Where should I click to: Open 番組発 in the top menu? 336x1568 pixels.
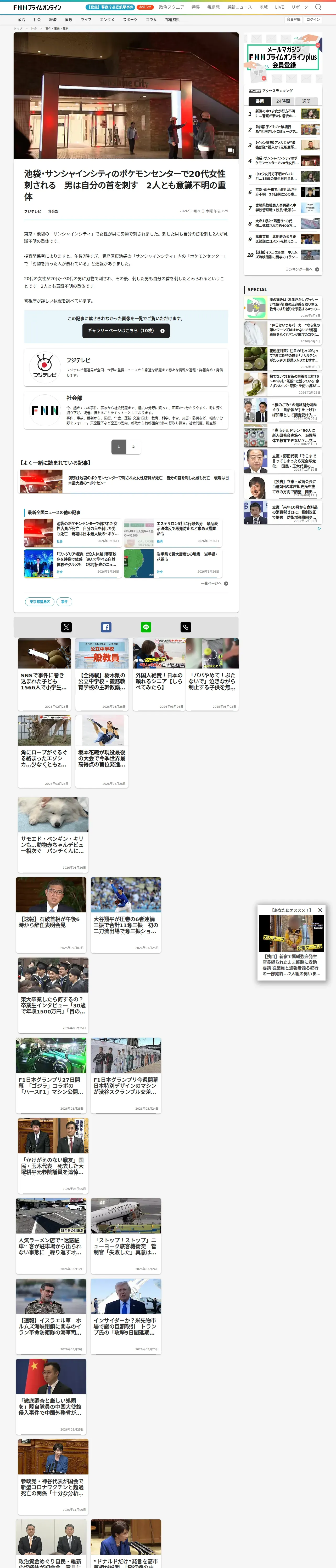pyautogui.click(x=214, y=7)
